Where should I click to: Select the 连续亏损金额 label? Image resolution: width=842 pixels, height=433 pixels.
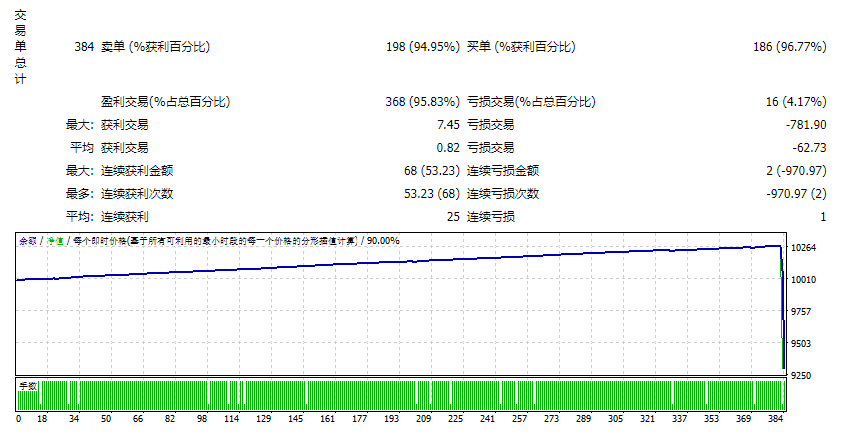(503, 171)
